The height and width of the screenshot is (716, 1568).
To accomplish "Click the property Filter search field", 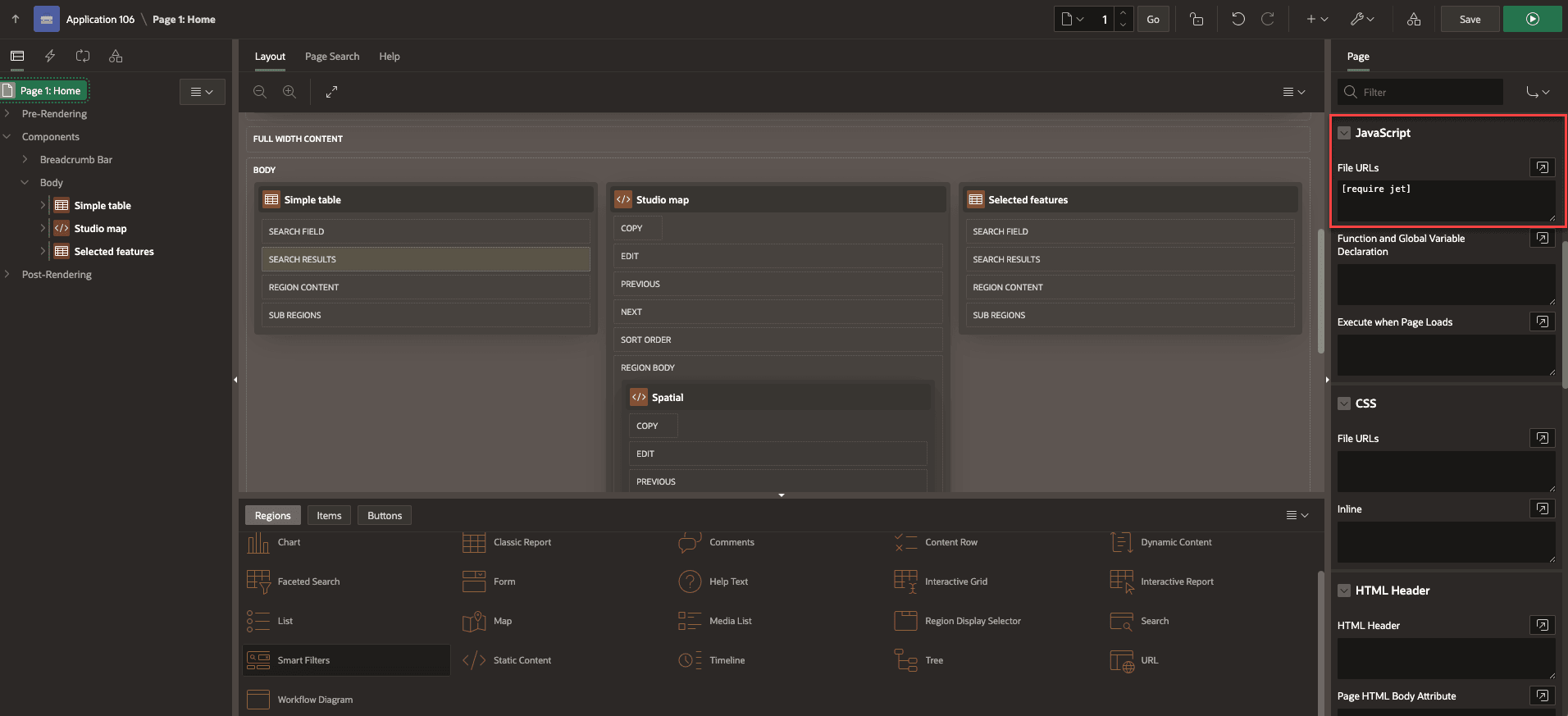I will (x=1420, y=92).
